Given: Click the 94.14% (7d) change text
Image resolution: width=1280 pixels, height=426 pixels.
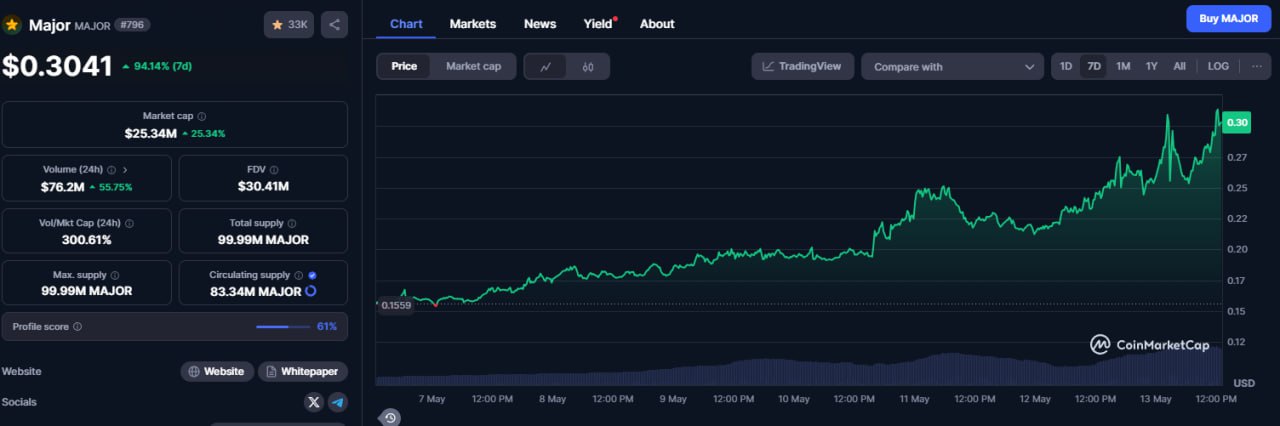Looking at the screenshot, I should [x=164, y=67].
